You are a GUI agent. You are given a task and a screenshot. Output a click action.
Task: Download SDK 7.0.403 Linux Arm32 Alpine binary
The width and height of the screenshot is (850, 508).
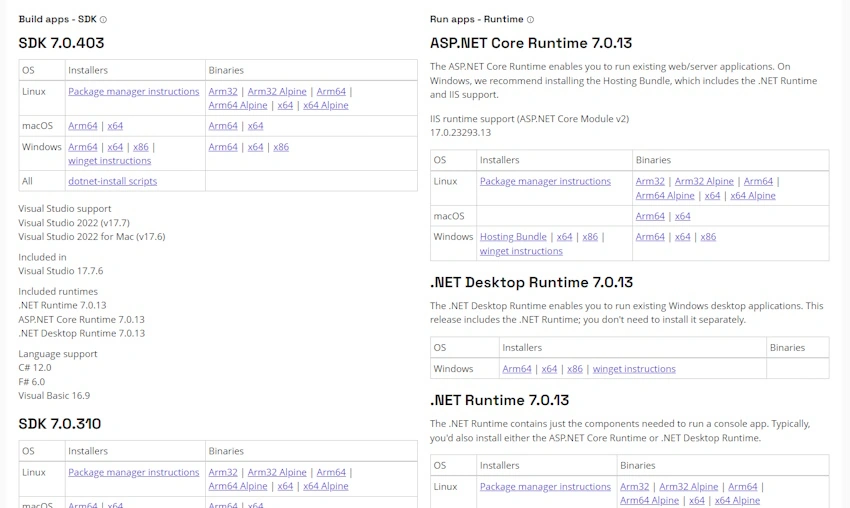click(277, 92)
